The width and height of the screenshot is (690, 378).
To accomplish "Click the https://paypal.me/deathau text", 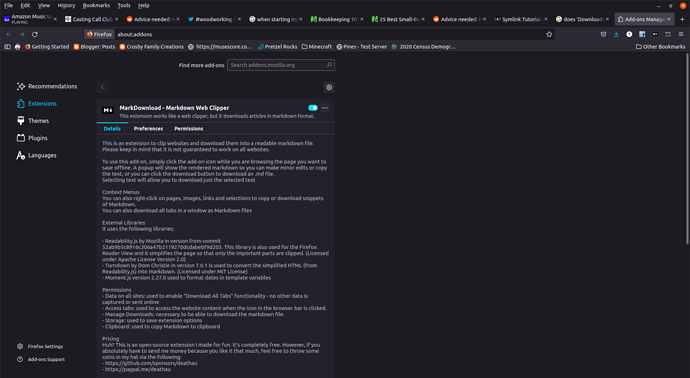I will pyautogui.click(x=138, y=370).
